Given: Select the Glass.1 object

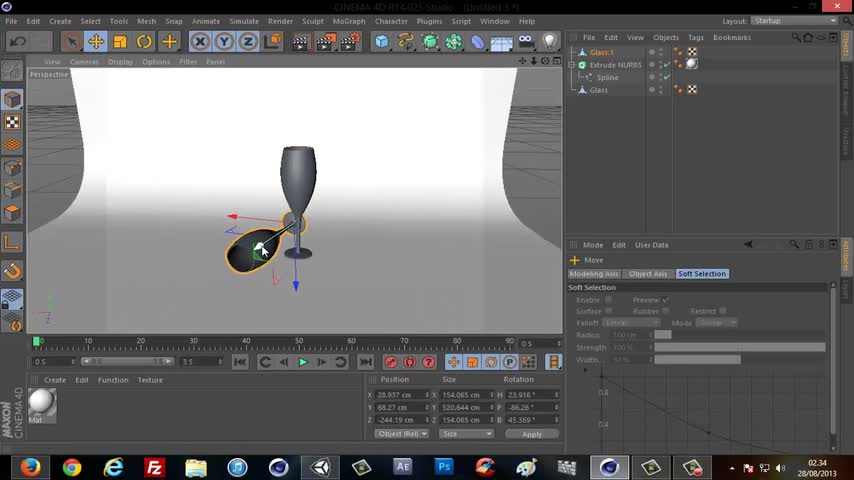Looking at the screenshot, I should click(601, 52).
